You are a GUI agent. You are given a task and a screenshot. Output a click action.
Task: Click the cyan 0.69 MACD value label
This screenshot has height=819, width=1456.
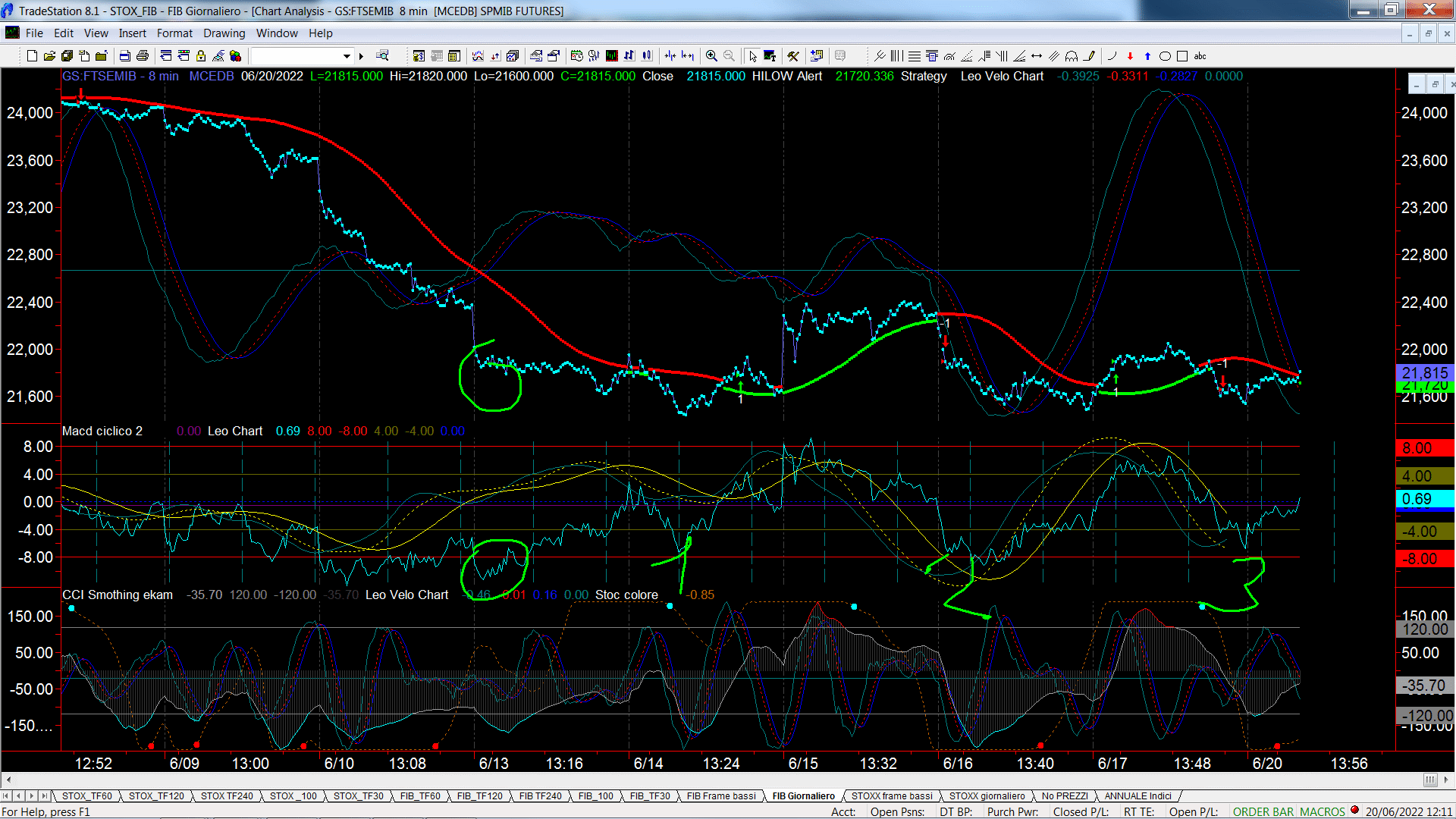point(1424,499)
